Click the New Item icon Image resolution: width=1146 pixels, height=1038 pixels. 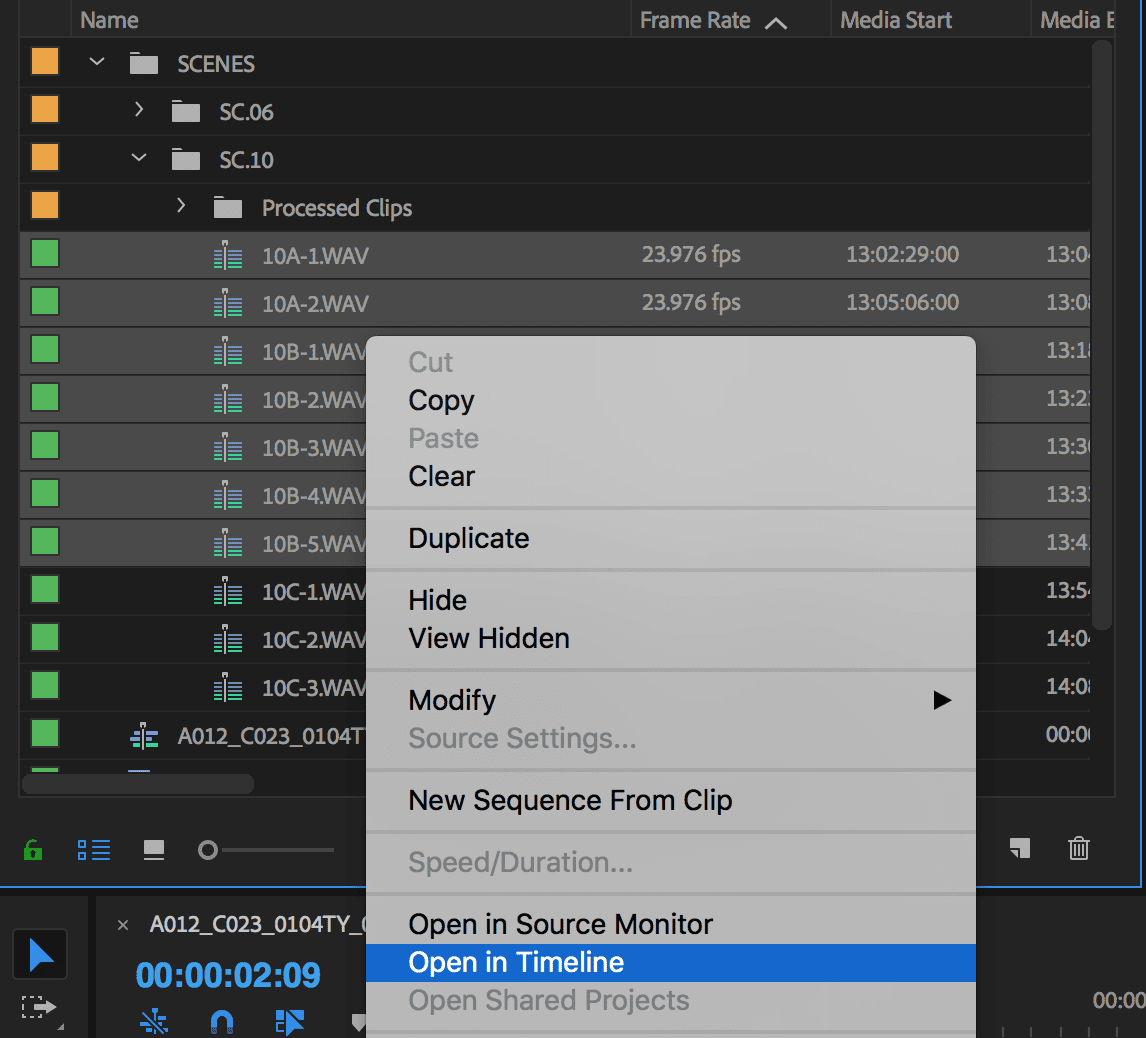click(x=1019, y=849)
